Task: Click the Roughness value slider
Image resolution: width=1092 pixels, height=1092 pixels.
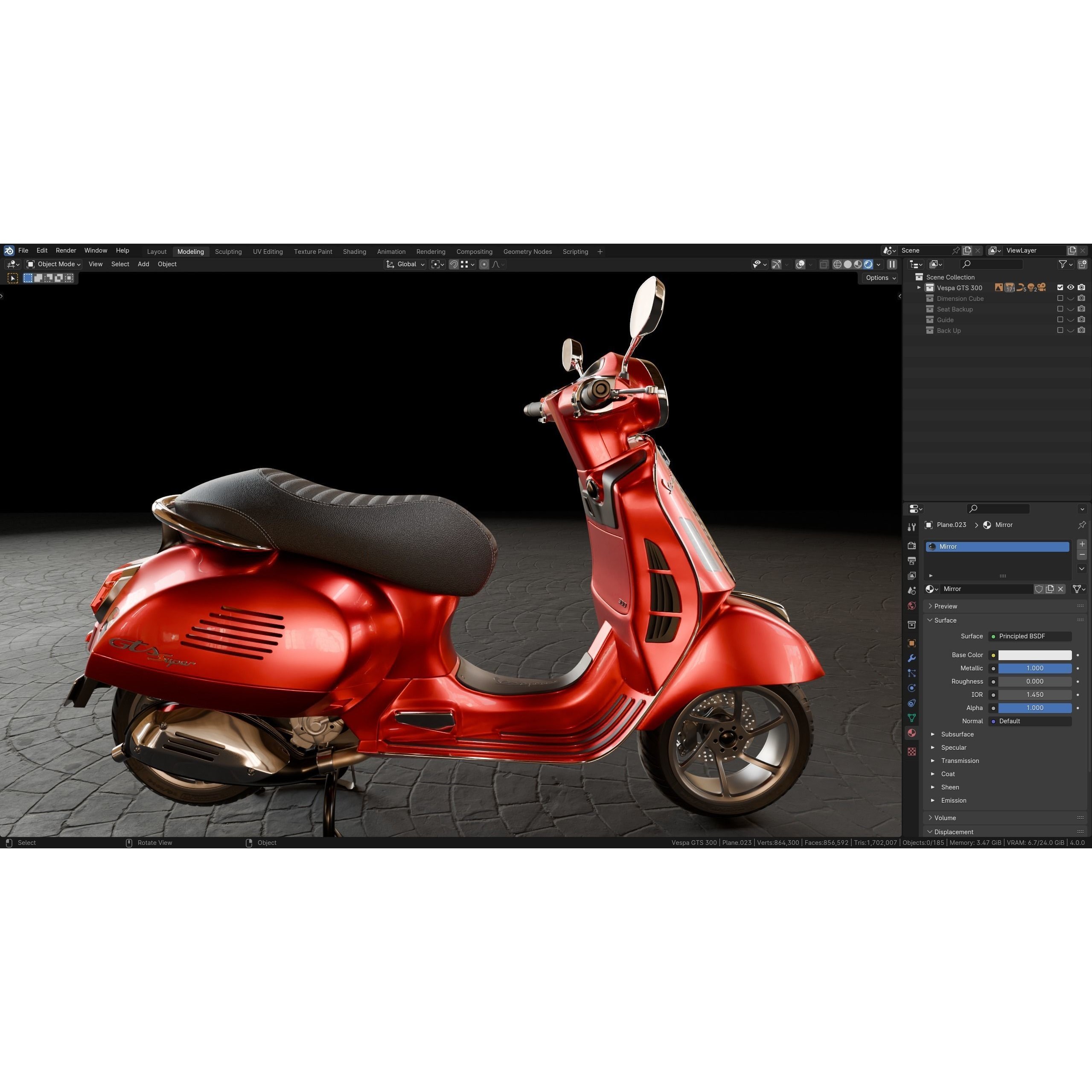Action: [x=1035, y=681]
